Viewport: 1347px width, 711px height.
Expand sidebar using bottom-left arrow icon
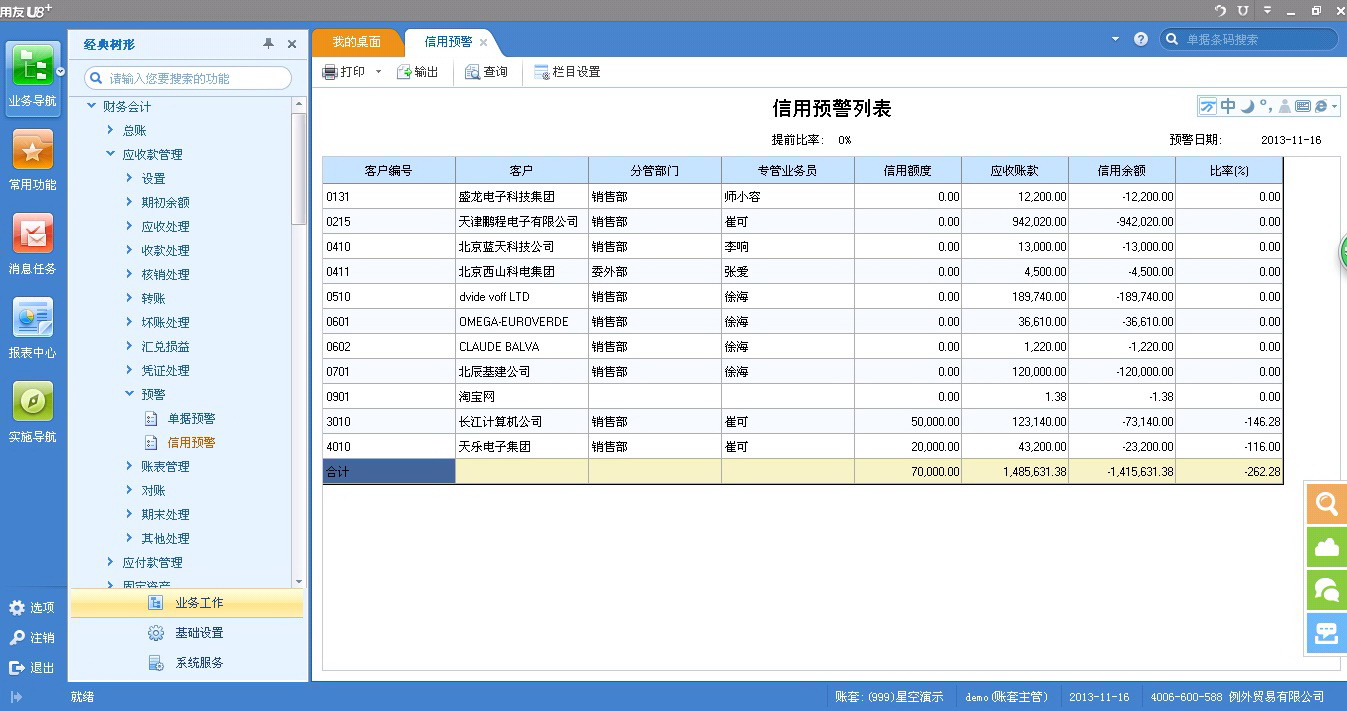click(x=16, y=696)
